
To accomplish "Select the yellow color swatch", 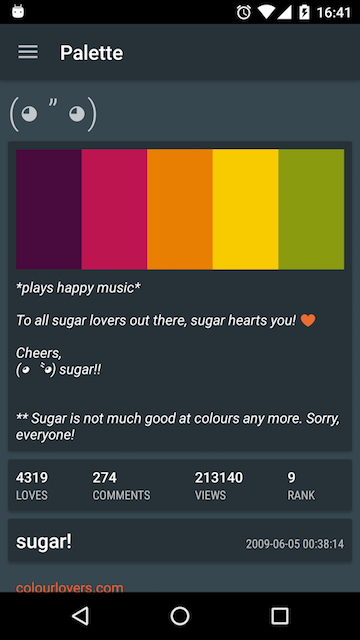I will coord(245,209).
